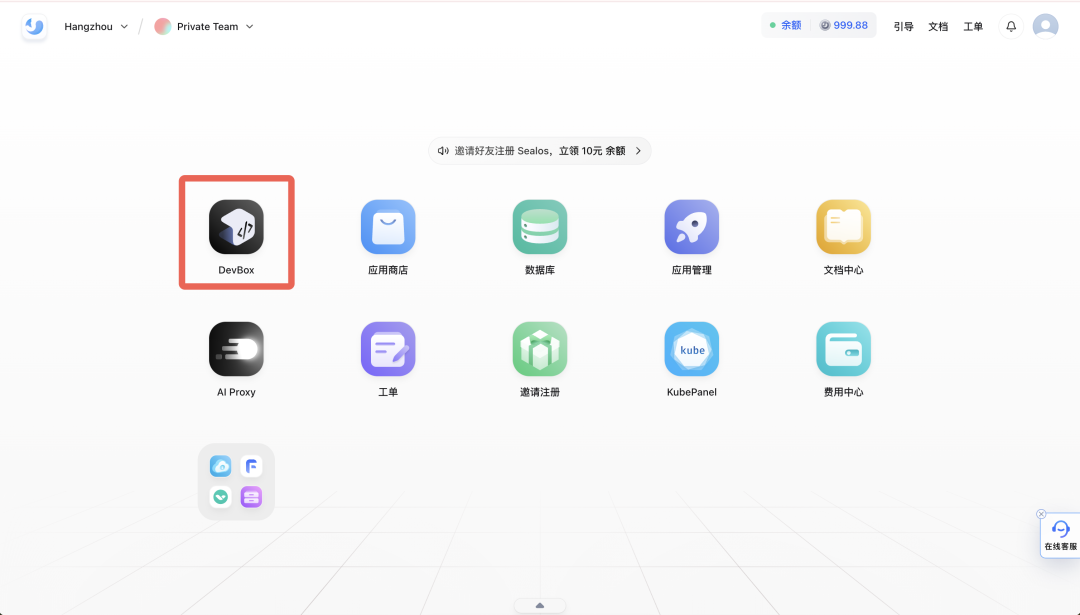Open the 引导 guide menu item
Viewport: 1080px width, 615px height.
903,26
